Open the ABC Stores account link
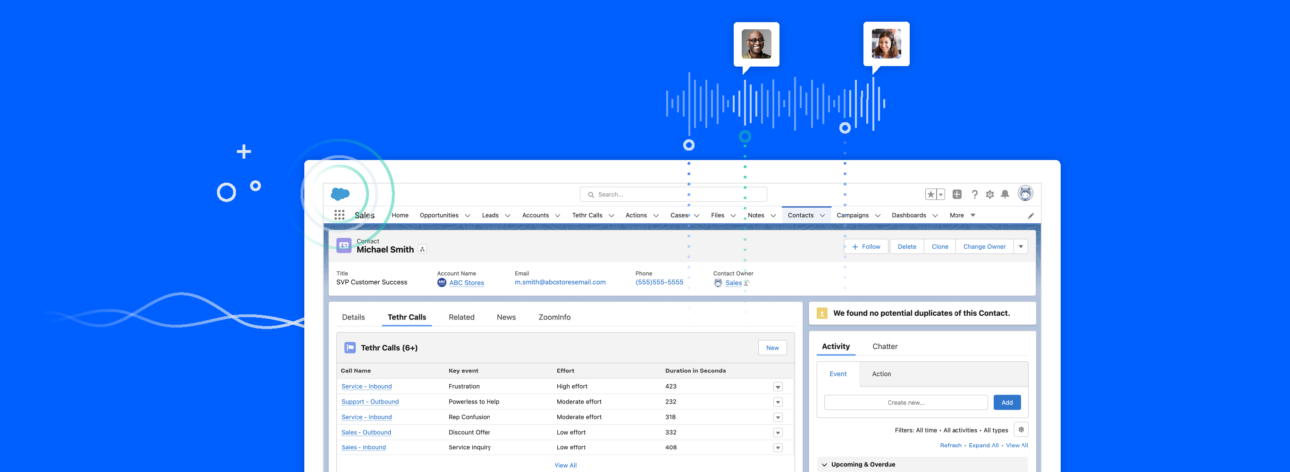 coord(466,282)
